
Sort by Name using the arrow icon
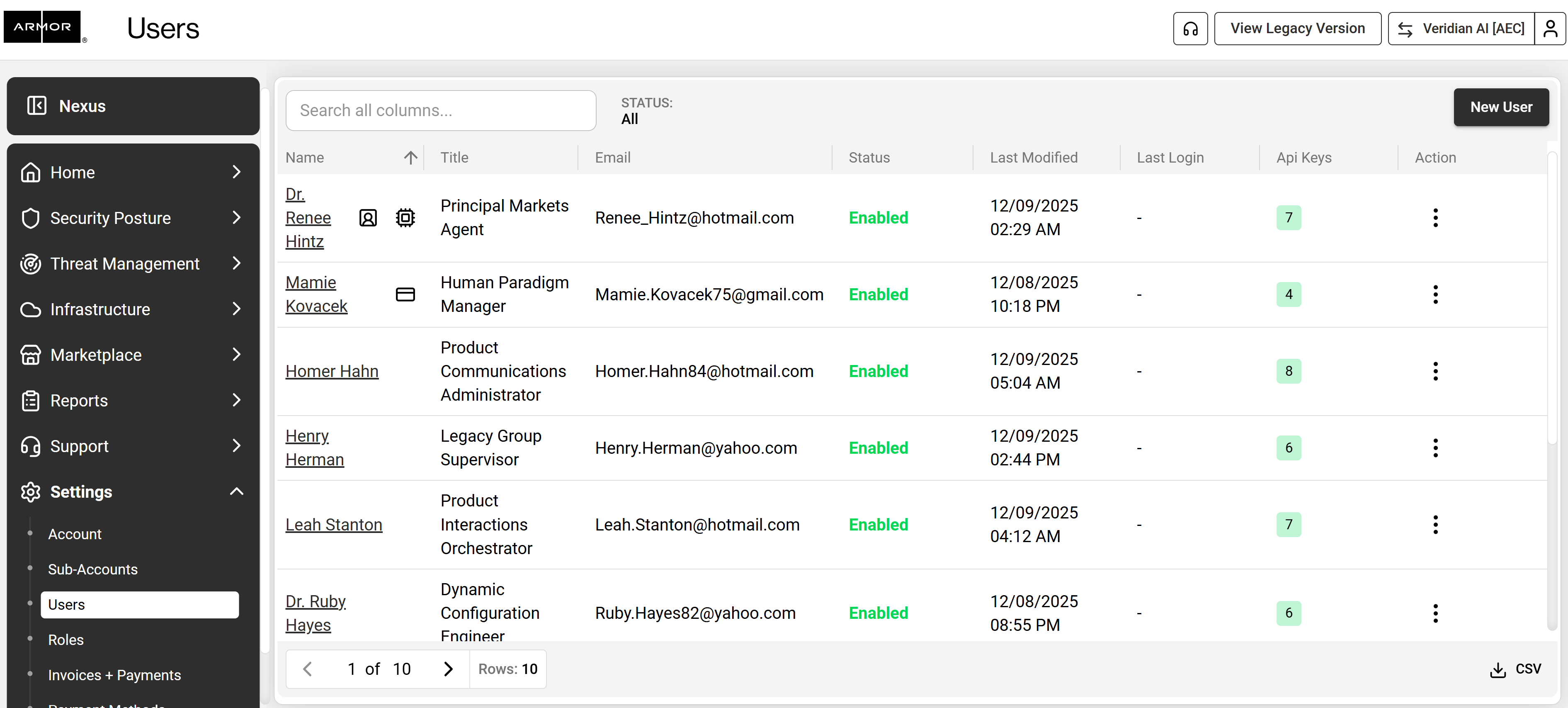410,158
